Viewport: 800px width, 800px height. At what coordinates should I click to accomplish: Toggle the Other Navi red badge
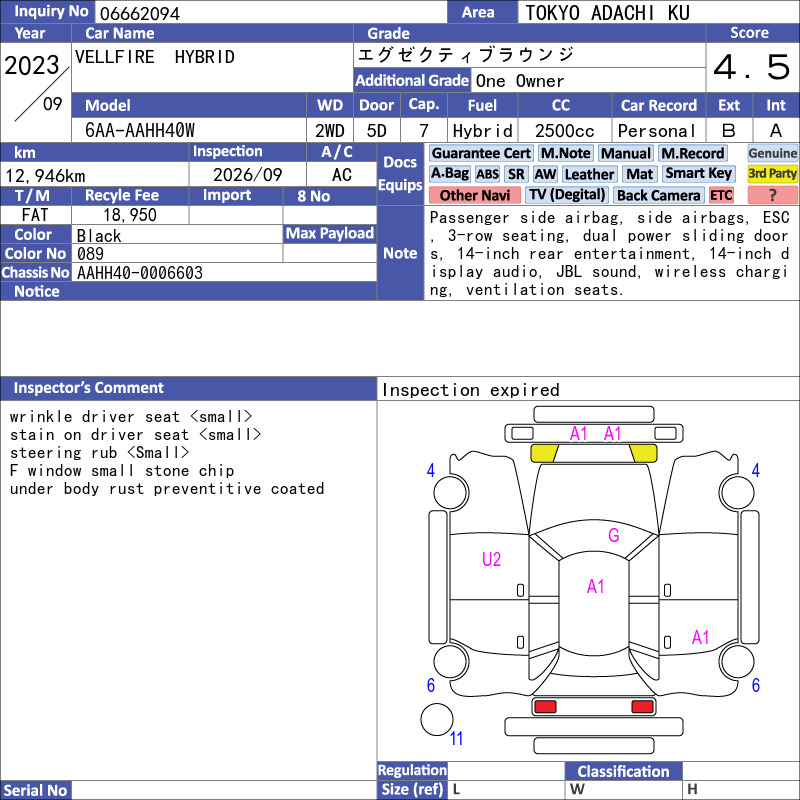pos(474,195)
